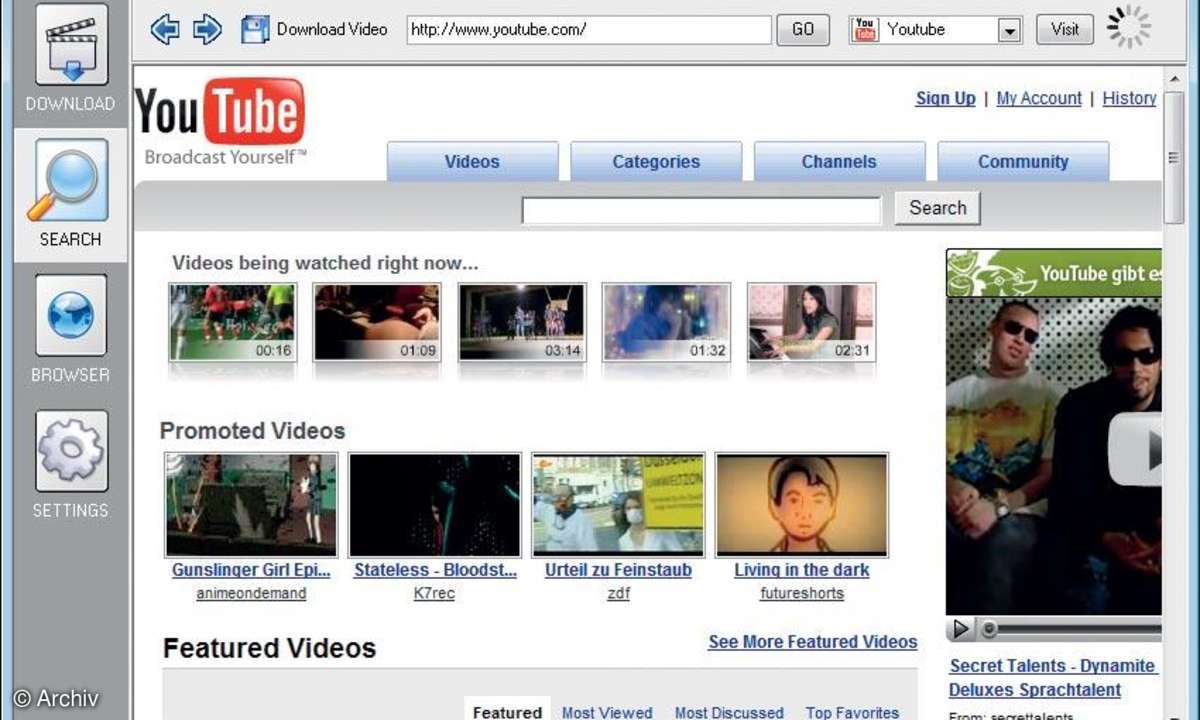Viewport: 1200px width, 720px height.
Task: Click the Visit button
Action: pyautogui.click(x=1065, y=29)
